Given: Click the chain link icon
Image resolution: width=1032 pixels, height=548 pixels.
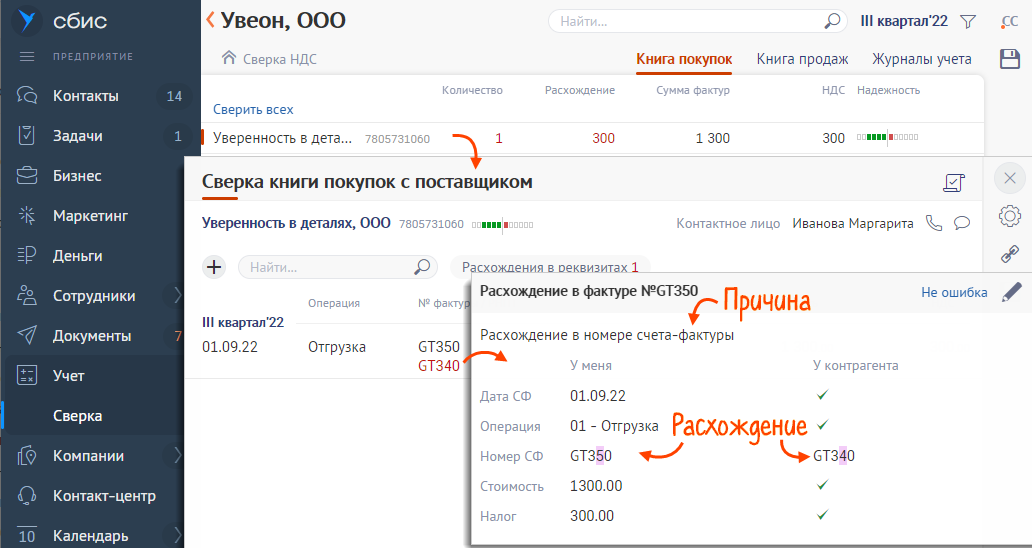Looking at the screenshot, I should tap(1010, 254).
